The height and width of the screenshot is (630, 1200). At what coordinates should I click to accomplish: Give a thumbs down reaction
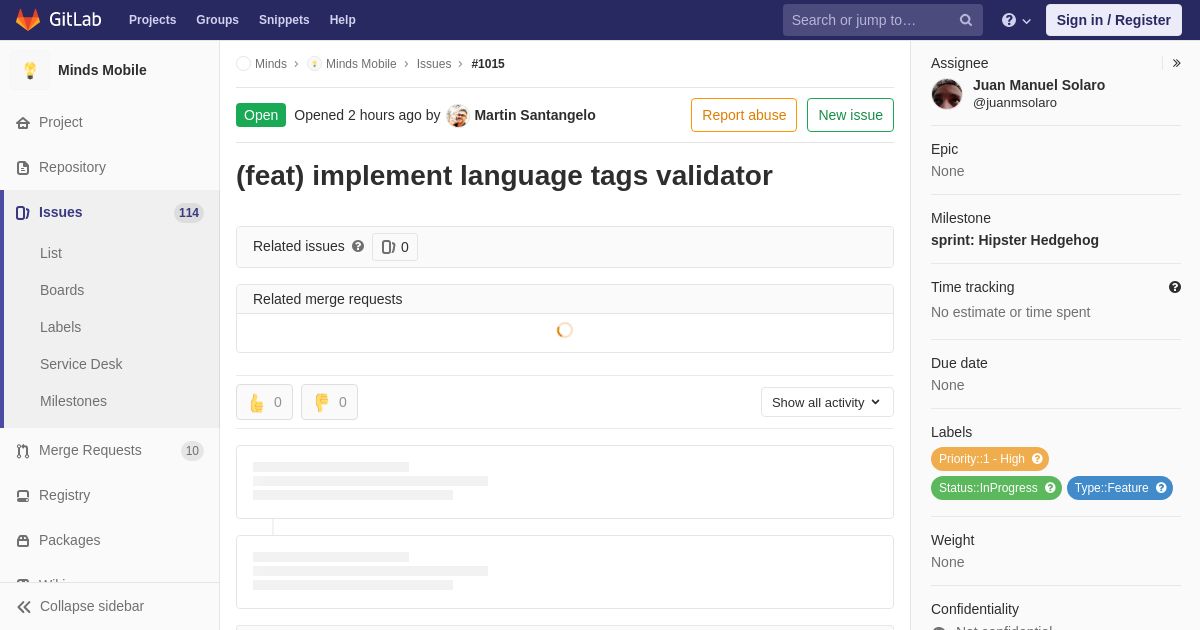coord(329,402)
